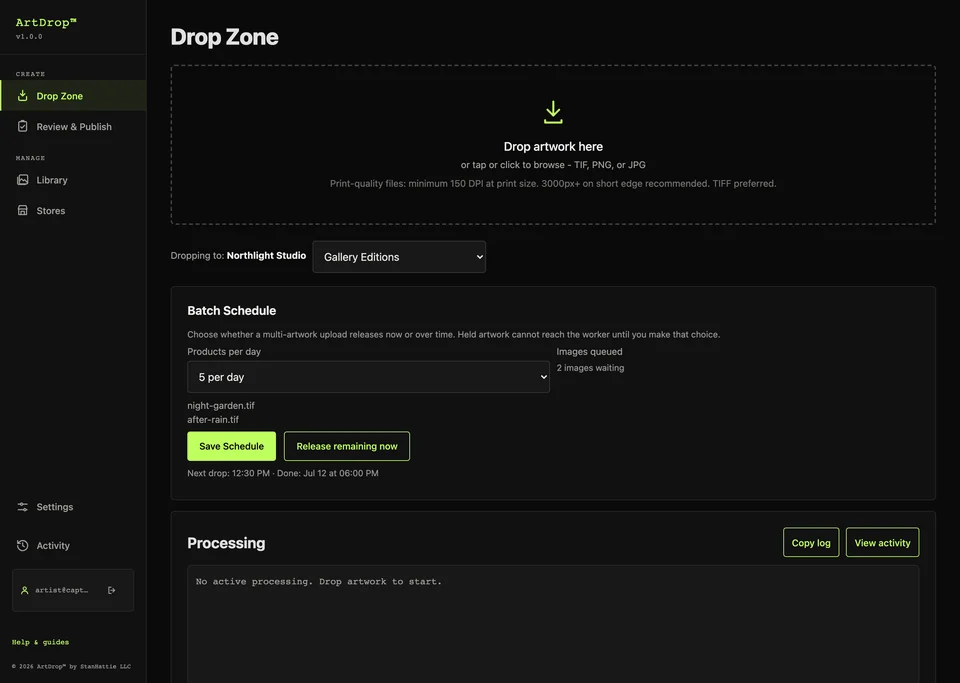Click the v1.0.0 version label
Viewport: 960px width, 683px height.
[29, 37]
